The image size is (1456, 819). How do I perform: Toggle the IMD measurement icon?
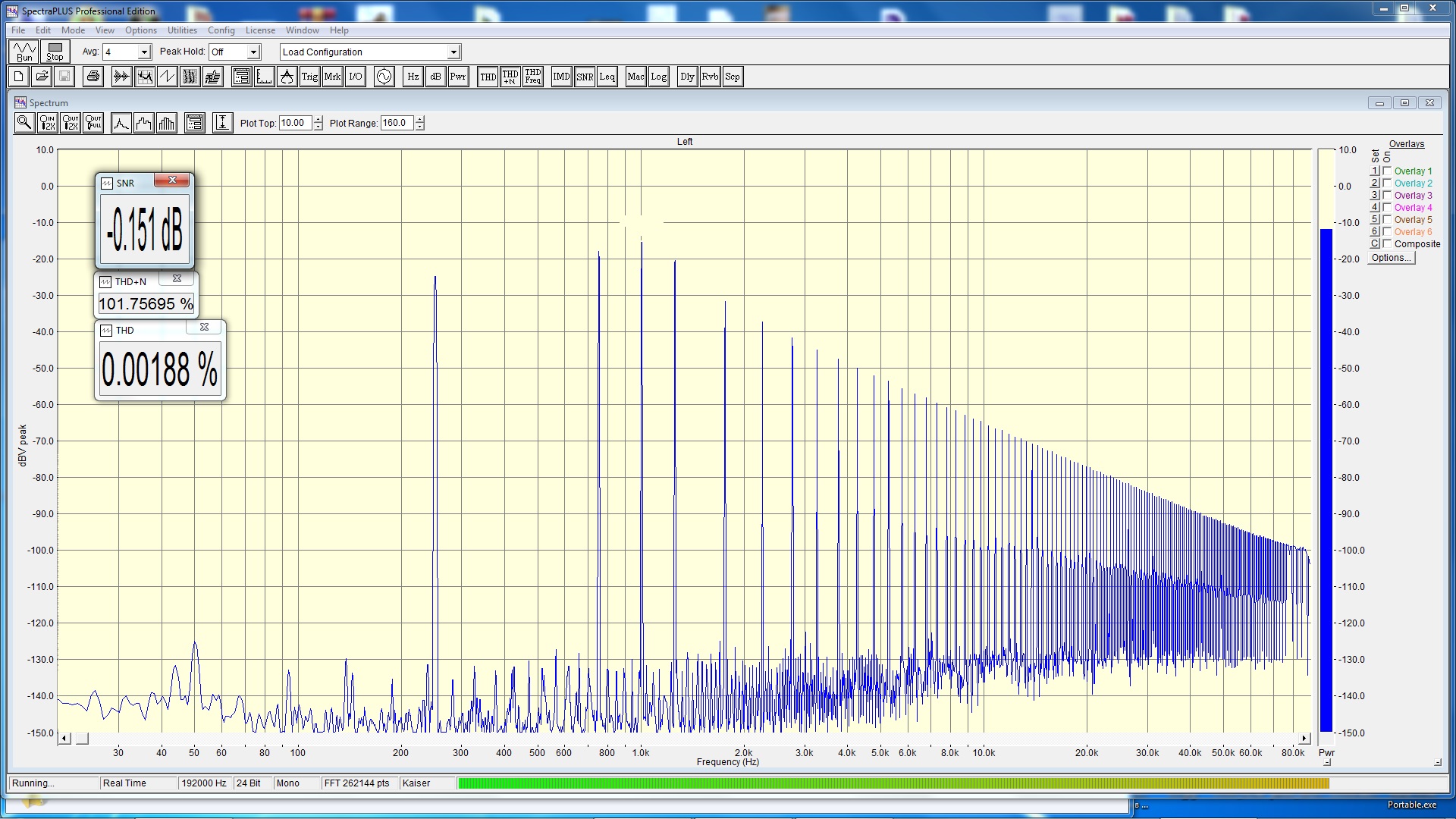561,77
